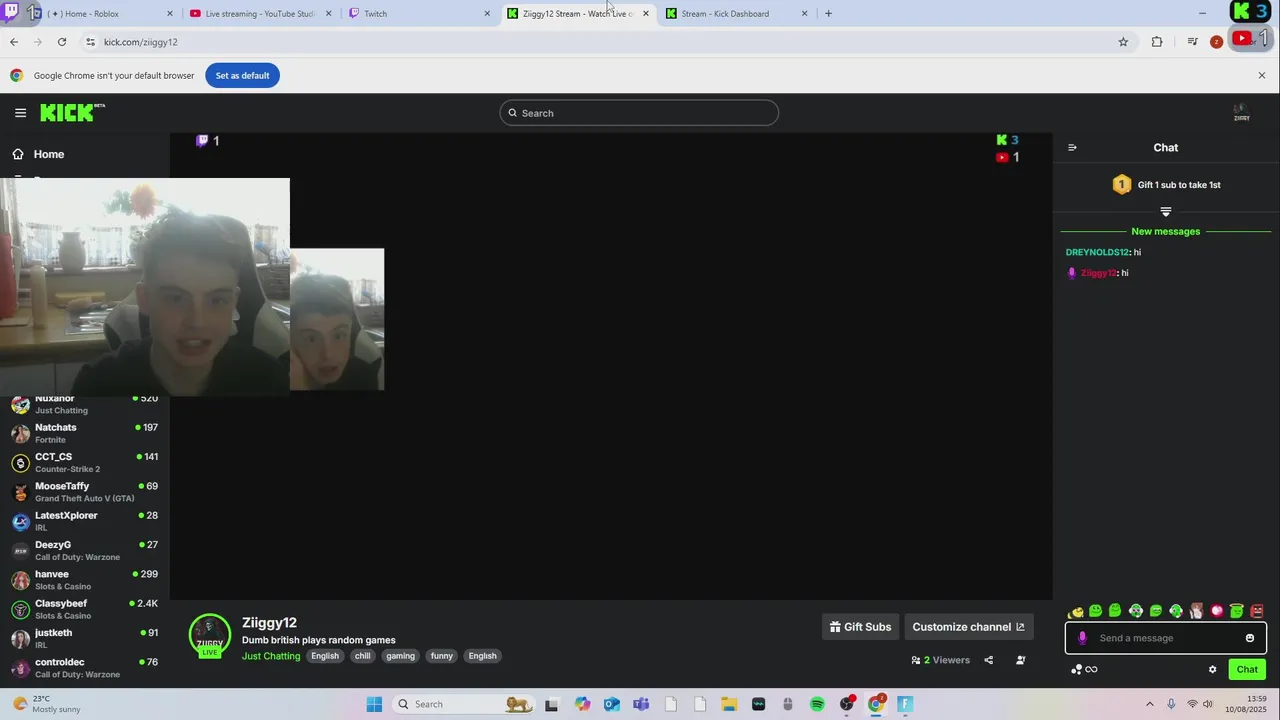Click the purple microphone badge in chat box

coord(1082,638)
